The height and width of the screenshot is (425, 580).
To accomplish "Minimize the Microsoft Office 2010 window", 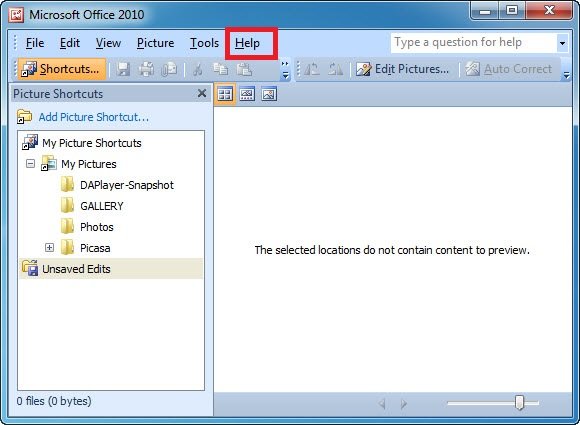I will 485,10.
